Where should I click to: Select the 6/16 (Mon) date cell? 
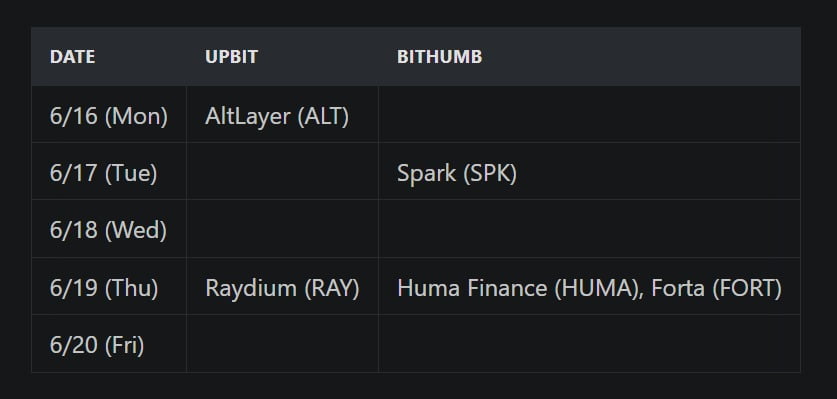(x=109, y=115)
